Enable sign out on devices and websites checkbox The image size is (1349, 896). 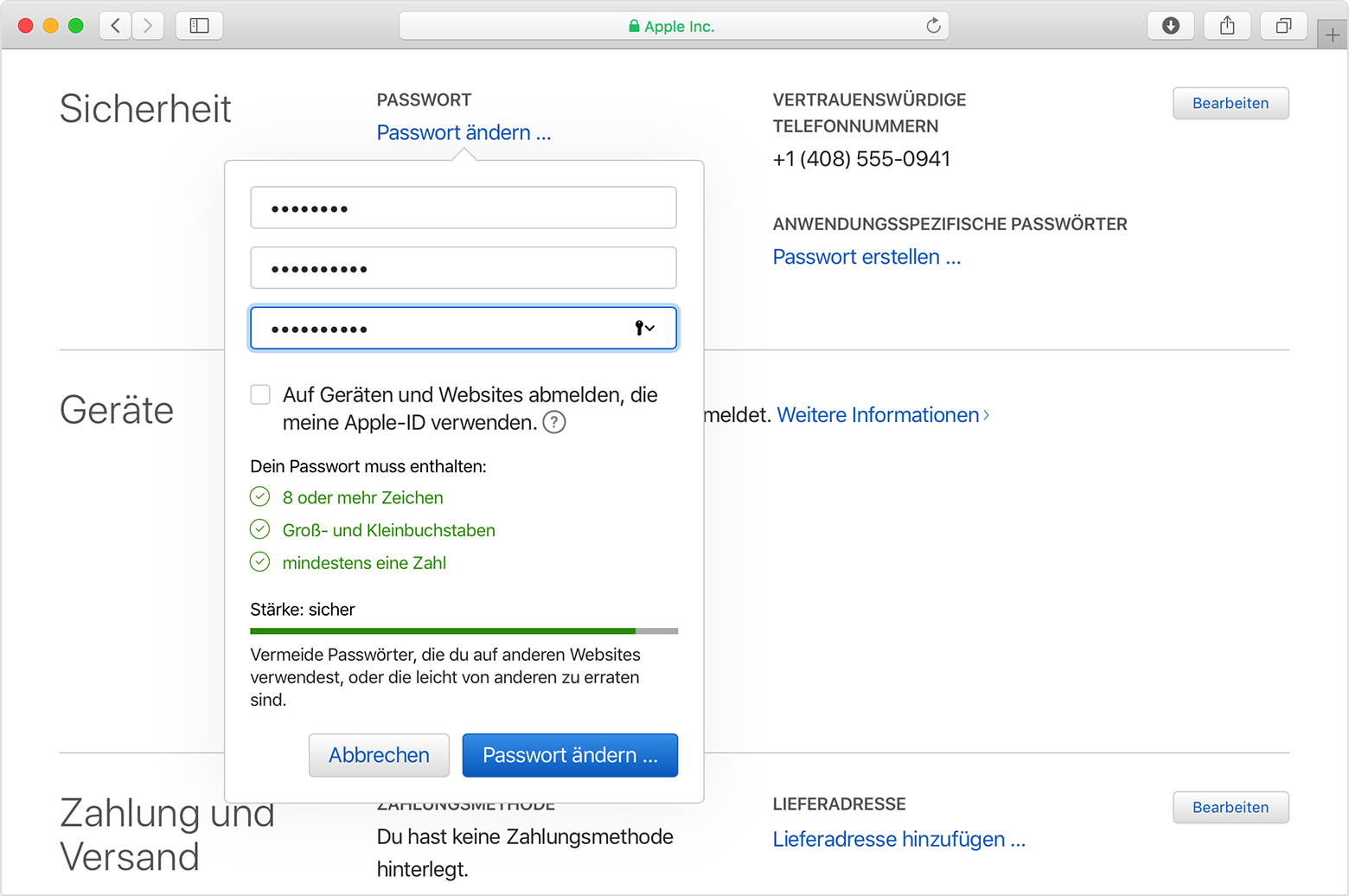[260, 394]
